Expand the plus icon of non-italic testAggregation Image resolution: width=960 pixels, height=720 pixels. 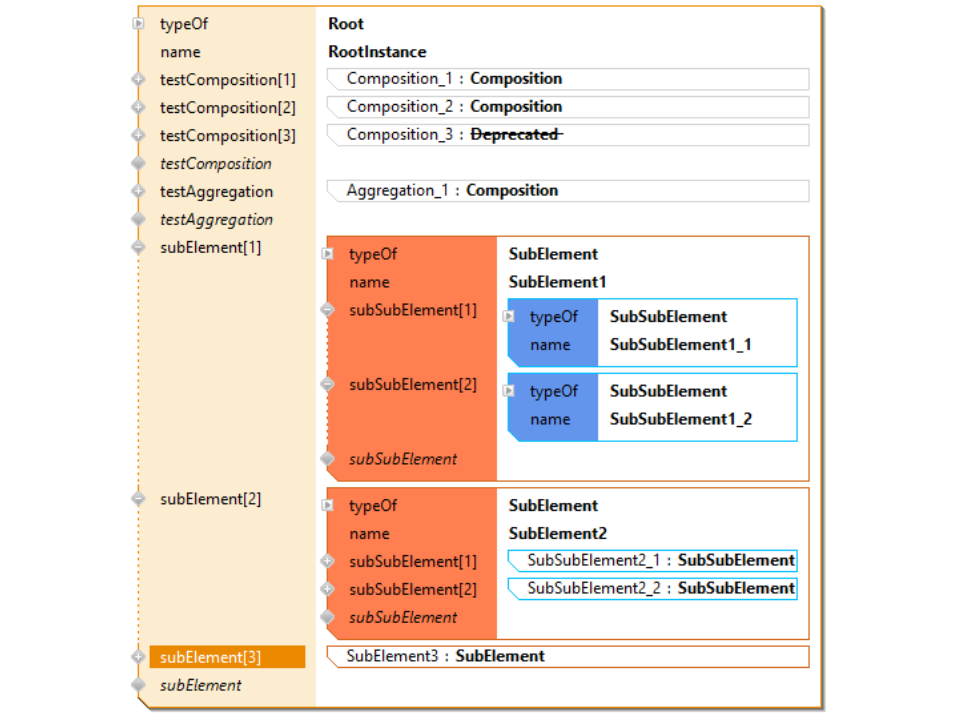click(x=138, y=192)
